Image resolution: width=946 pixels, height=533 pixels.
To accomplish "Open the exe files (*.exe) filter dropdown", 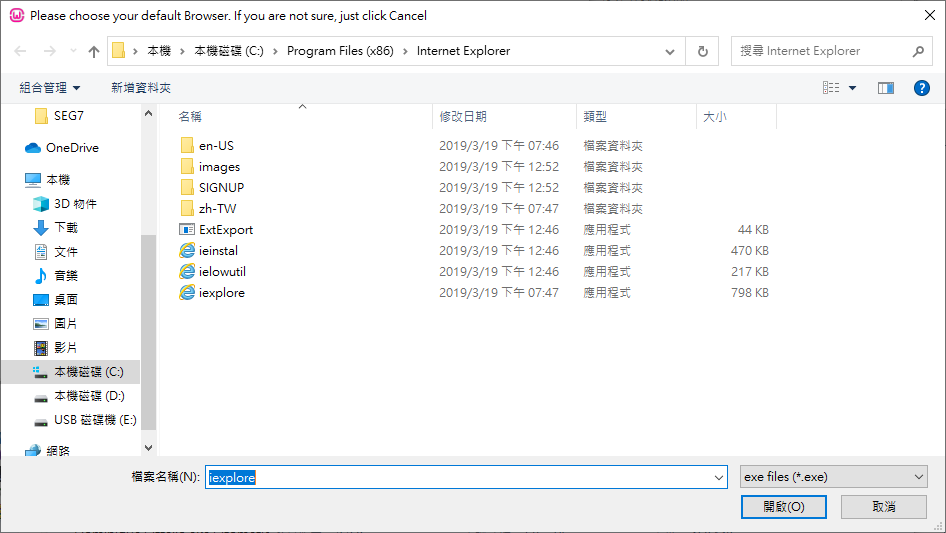I will [x=834, y=477].
